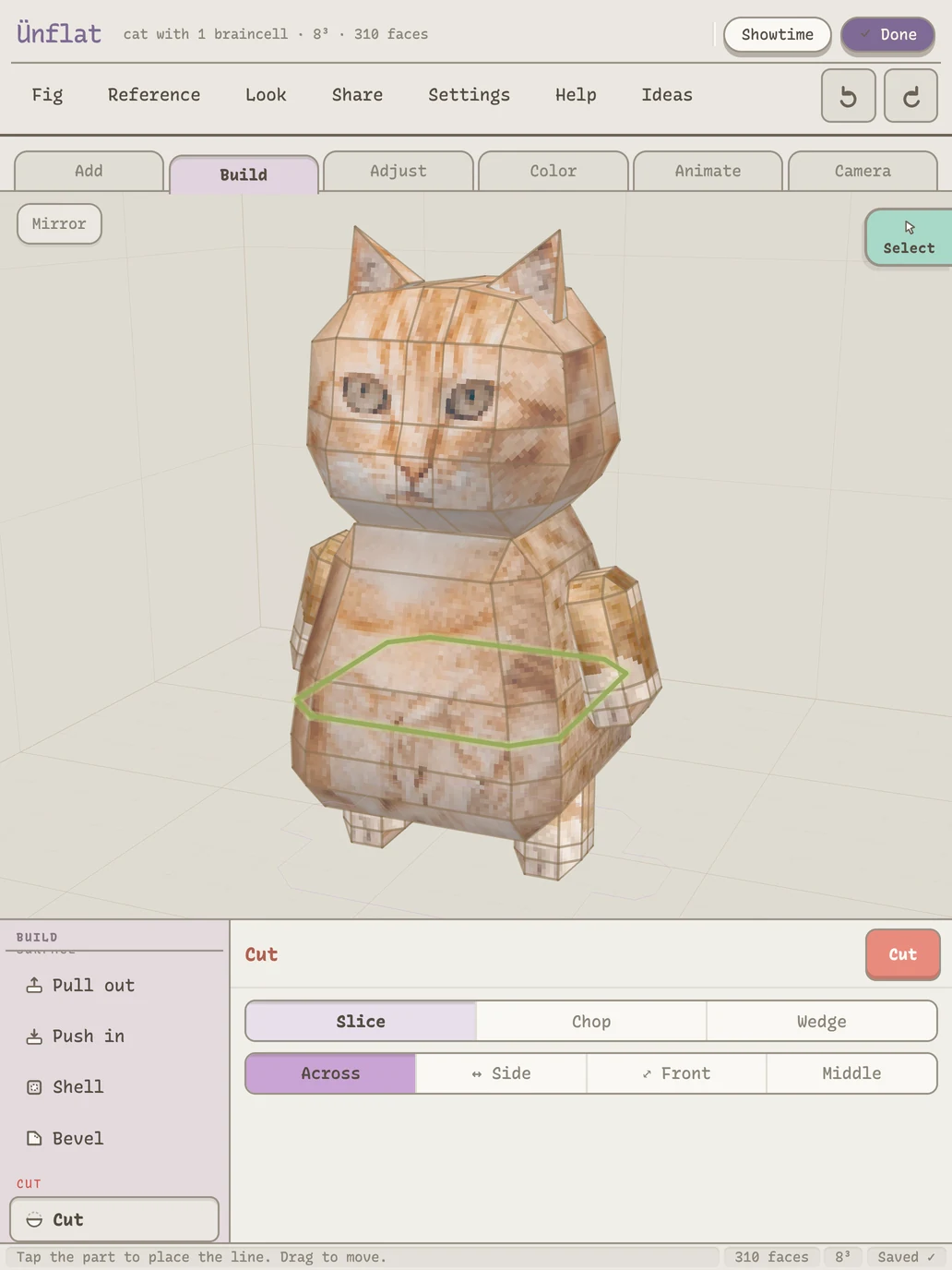The image size is (952, 1270).
Task: Click the 'Tap the part to place' hint
Action: pyautogui.click(x=201, y=1257)
